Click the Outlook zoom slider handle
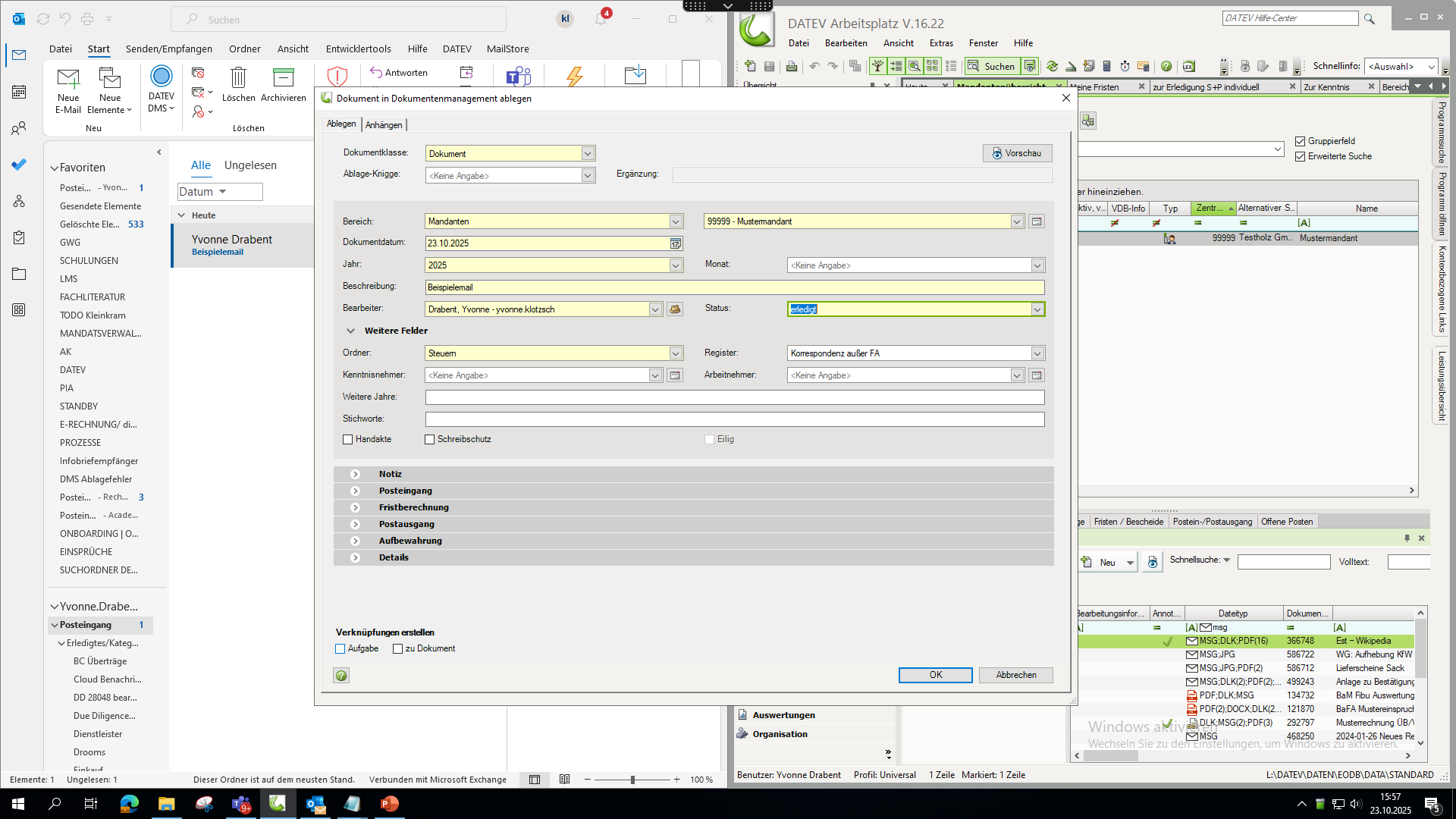The width and height of the screenshot is (1456, 819). tap(632, 780)
